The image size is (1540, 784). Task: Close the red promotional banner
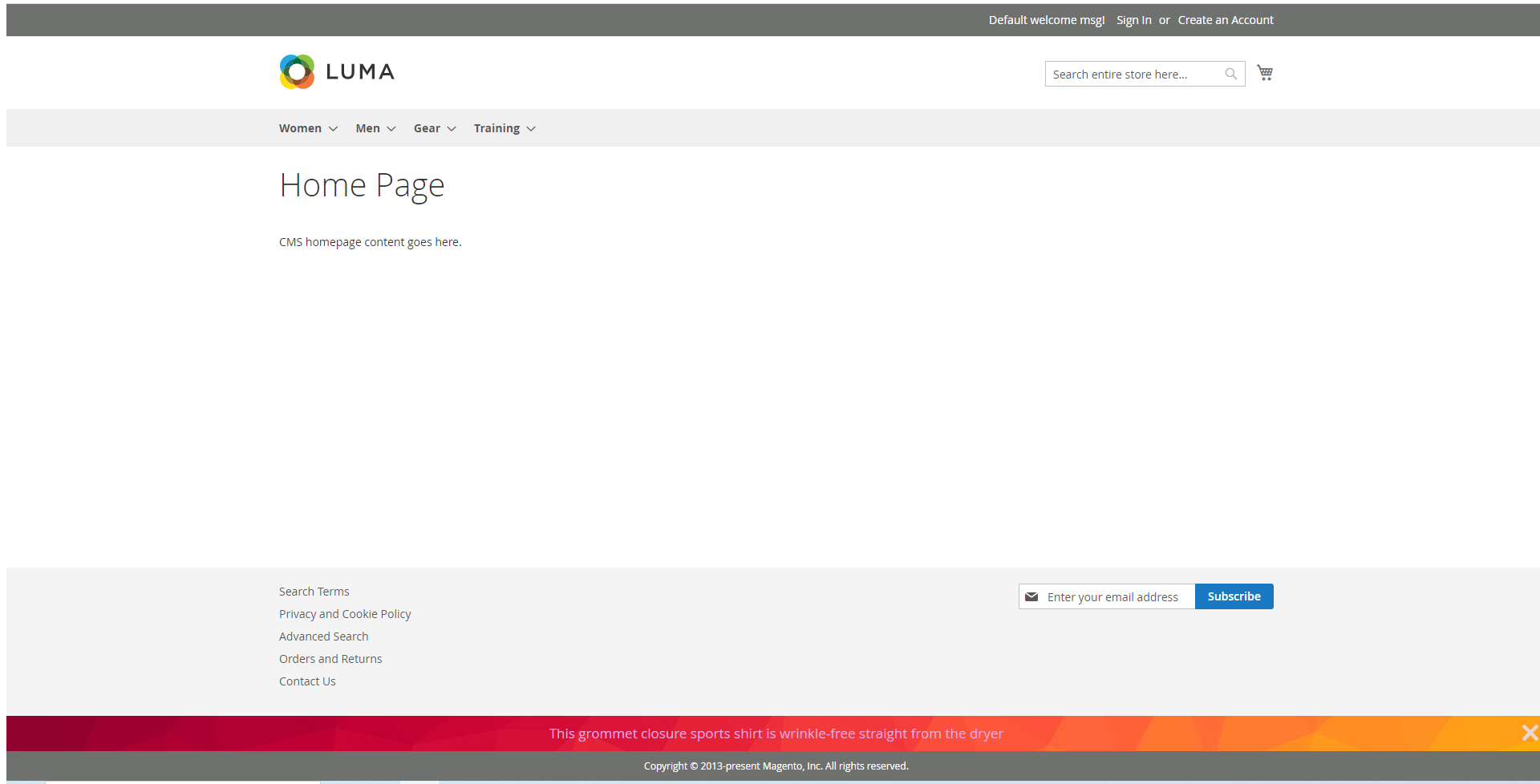pyautogui.click(x=1529, y=733)
